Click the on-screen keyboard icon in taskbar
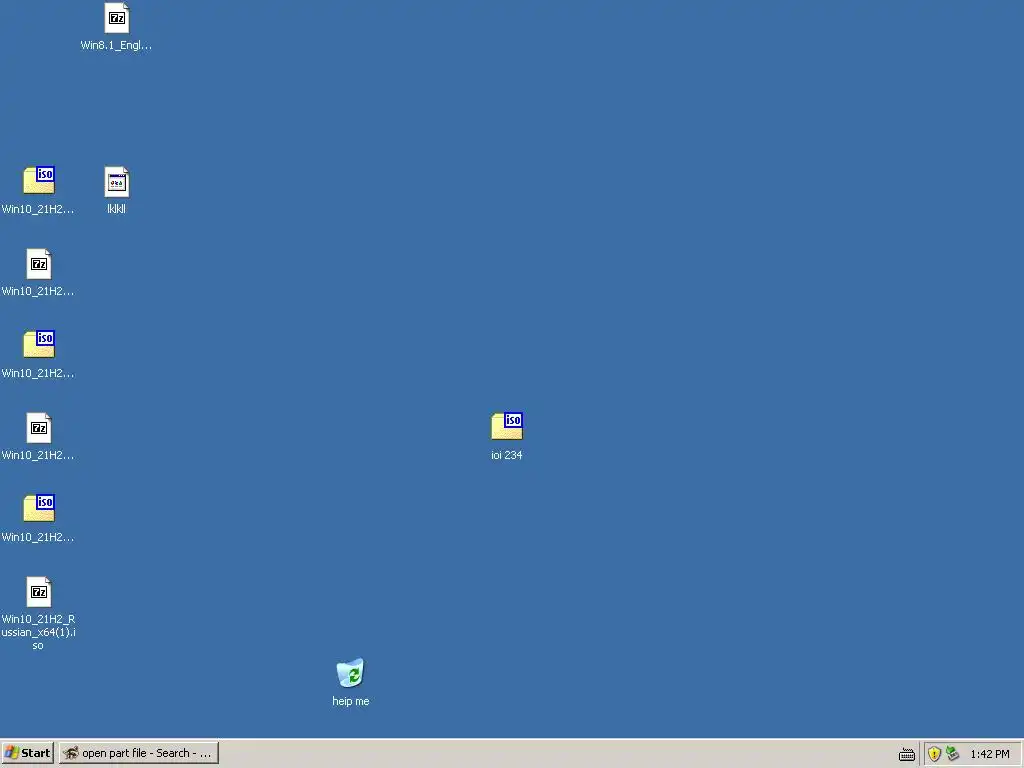The width and height of the screenshot is (1024, 768). click(907, 754)
